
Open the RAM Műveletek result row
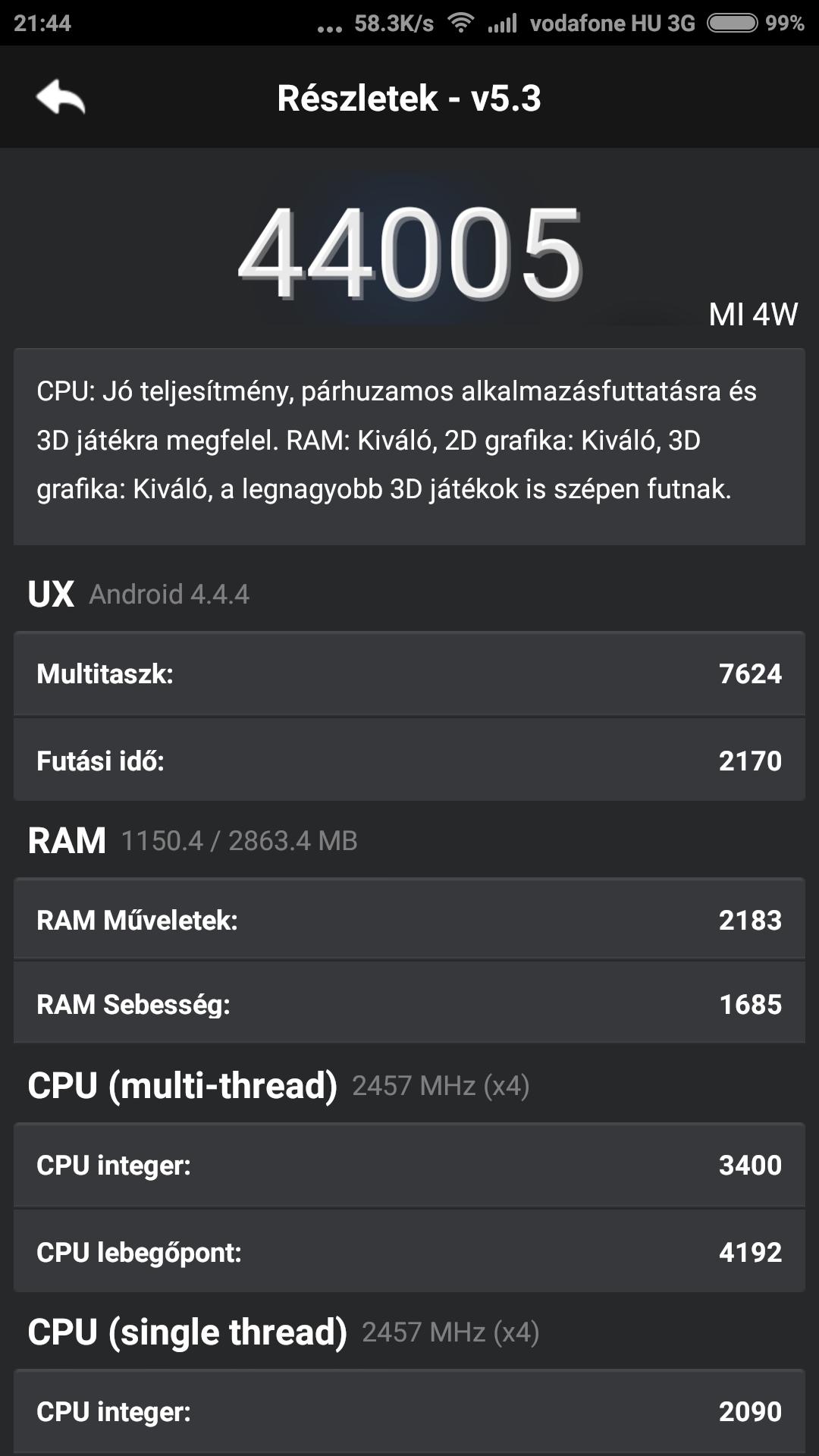click(409, 919)
